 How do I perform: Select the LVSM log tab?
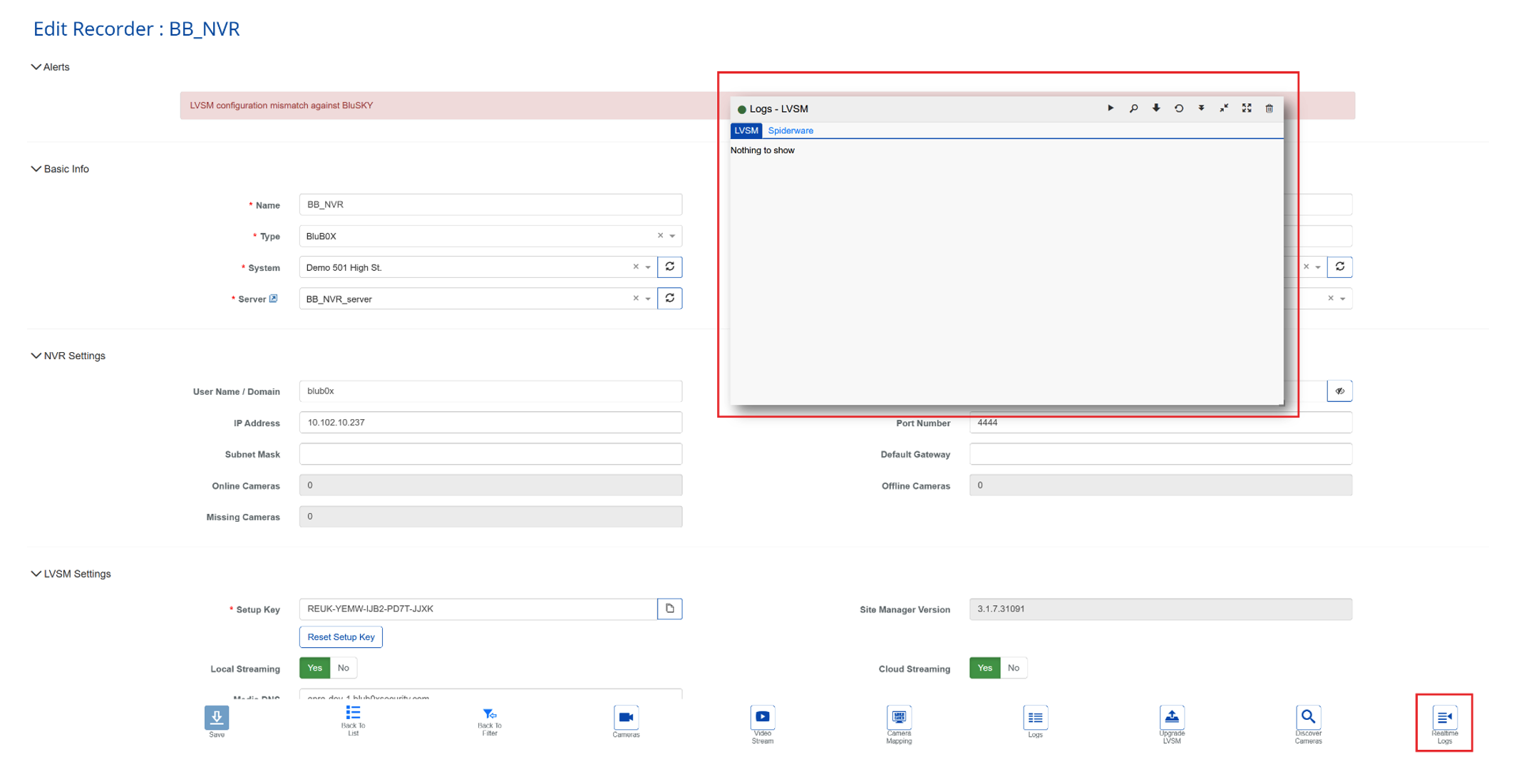coord(746,130)
